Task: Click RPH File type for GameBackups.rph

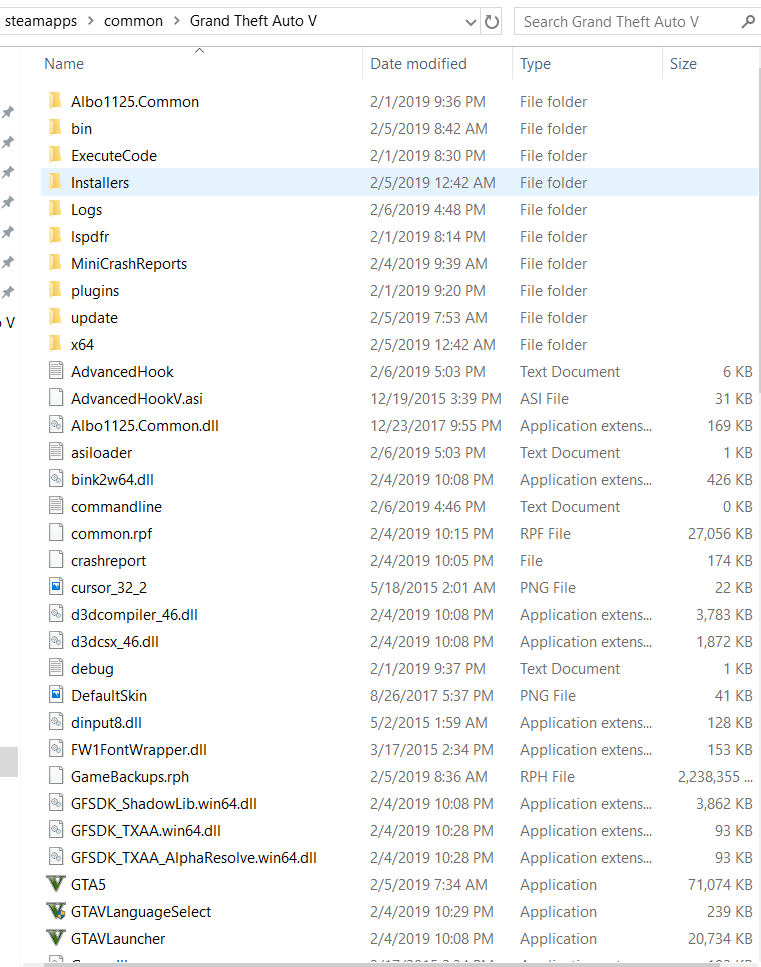Action: [x=547, y=776]
